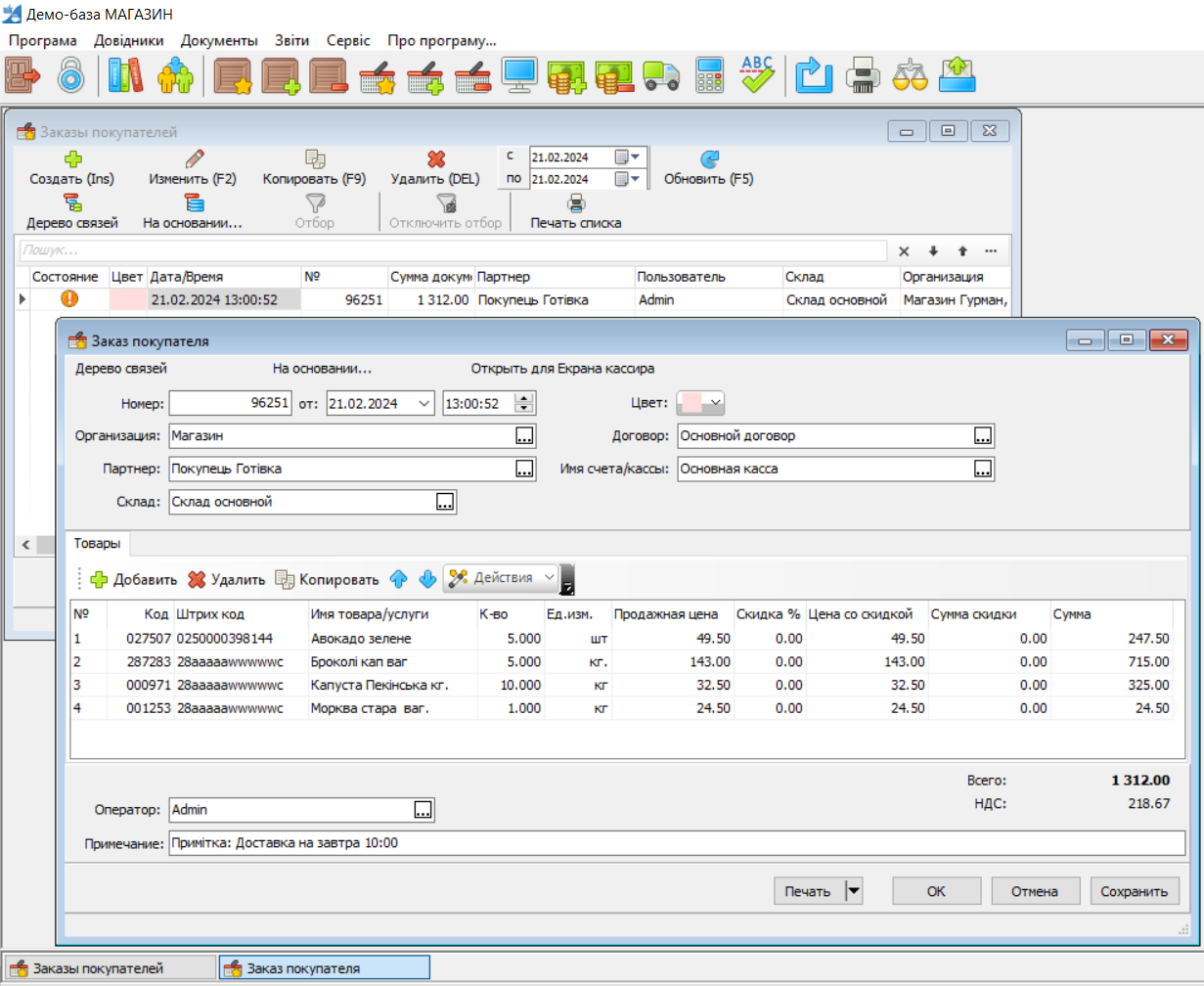
Task: Open the calculator icon
Action: (x=710, y=74)
